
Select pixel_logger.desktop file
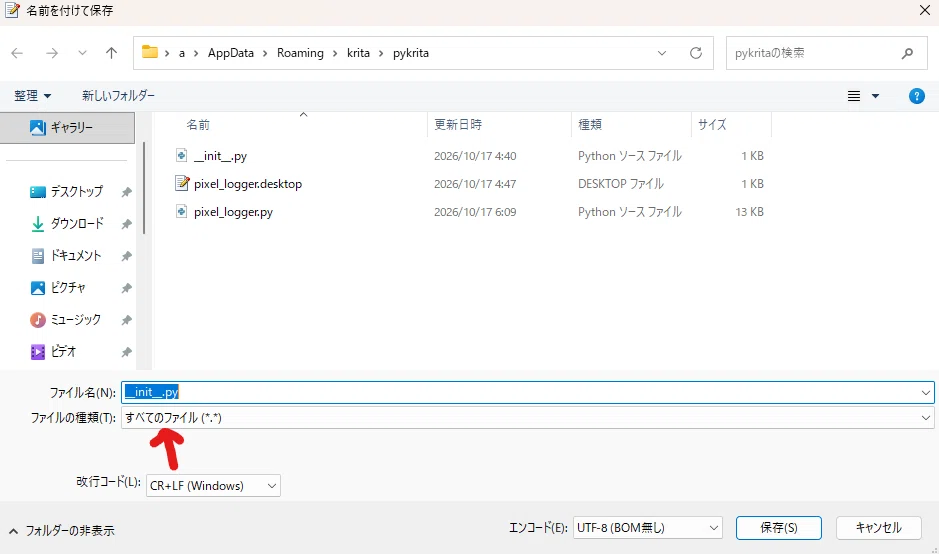click(x=248, y=184)
